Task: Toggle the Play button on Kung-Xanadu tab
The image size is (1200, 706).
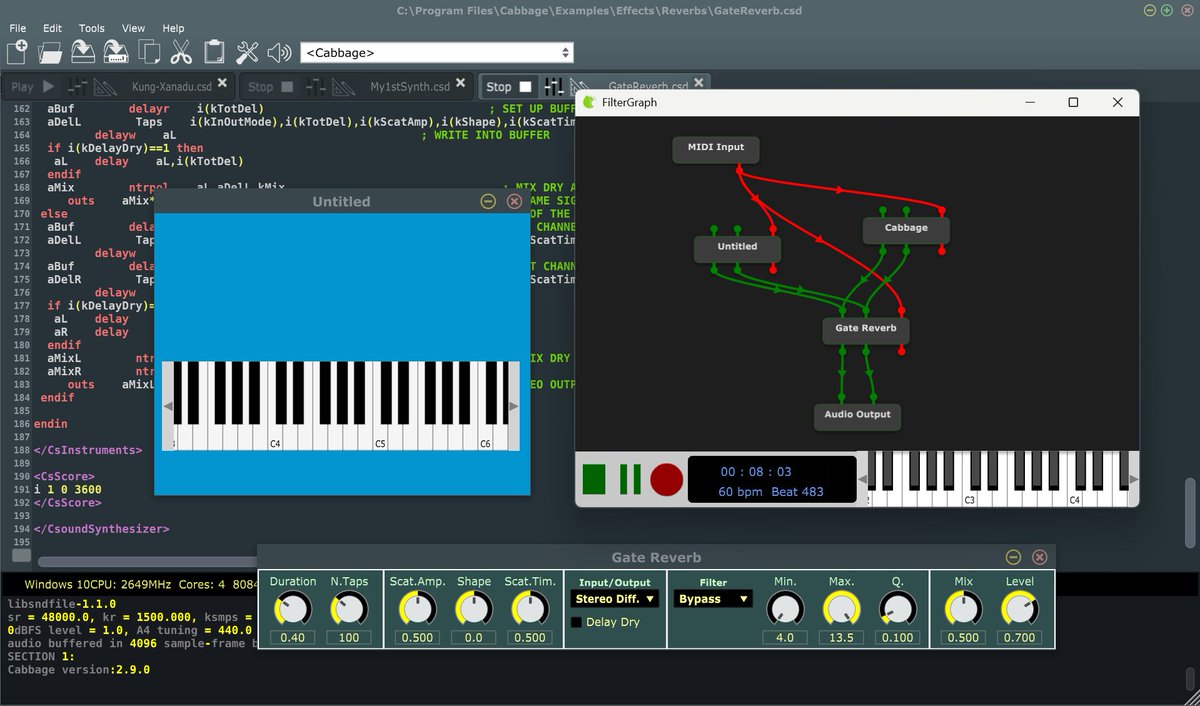Action: pyautogui.click(x=33, y=87)
